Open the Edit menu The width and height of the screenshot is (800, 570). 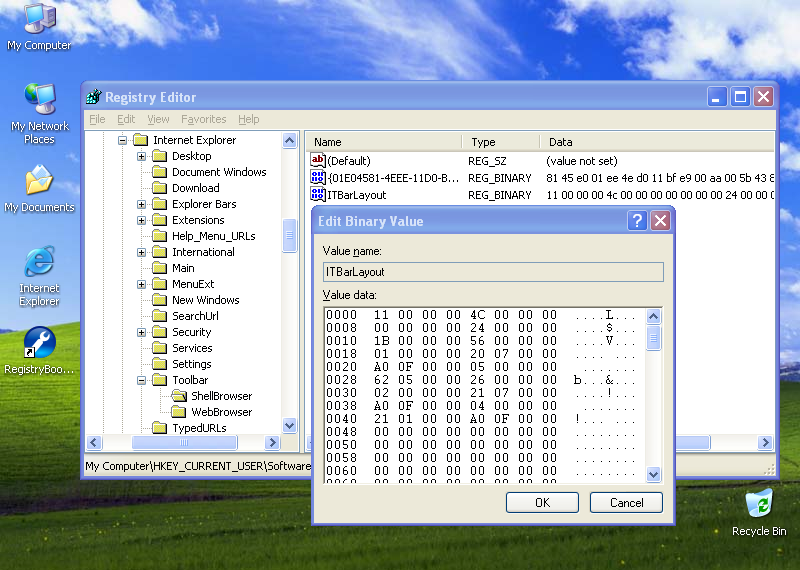pos(126,119)
